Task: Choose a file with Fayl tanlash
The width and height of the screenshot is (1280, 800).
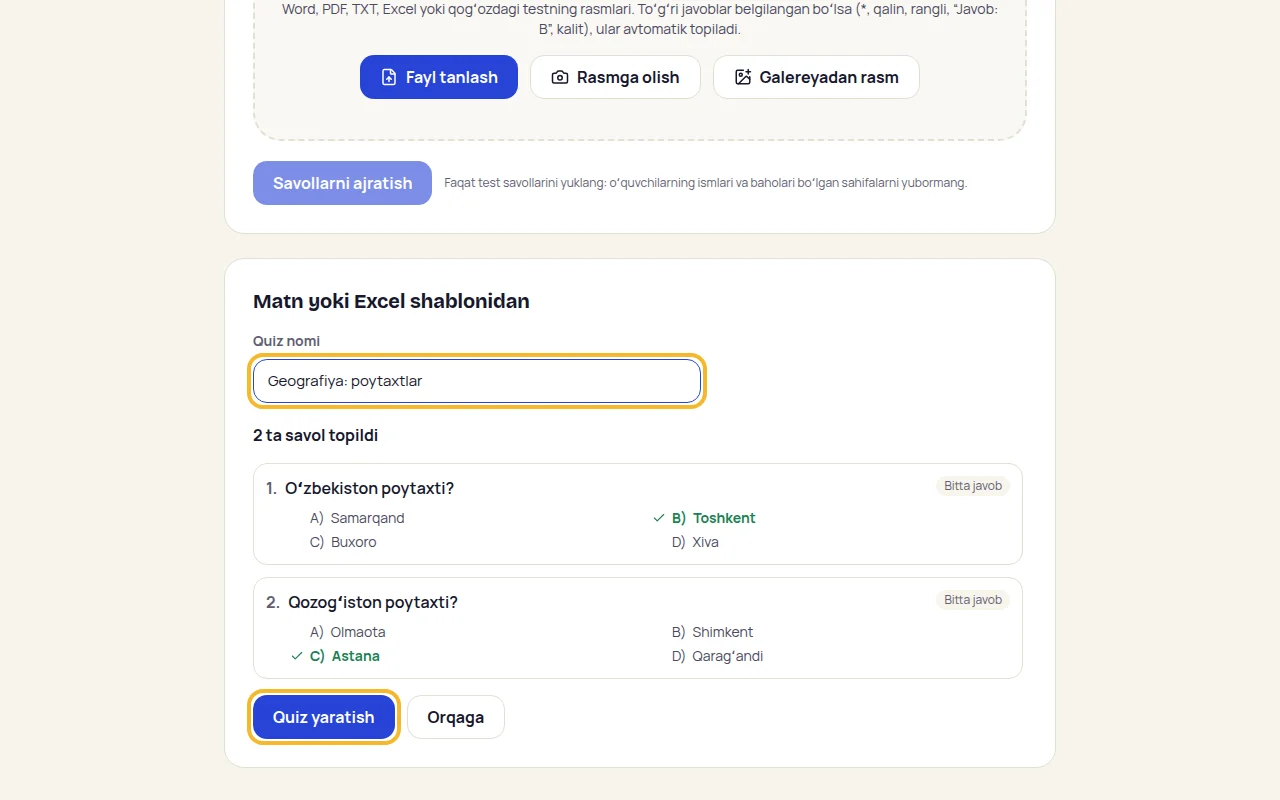Action: (x=439, y=77)
